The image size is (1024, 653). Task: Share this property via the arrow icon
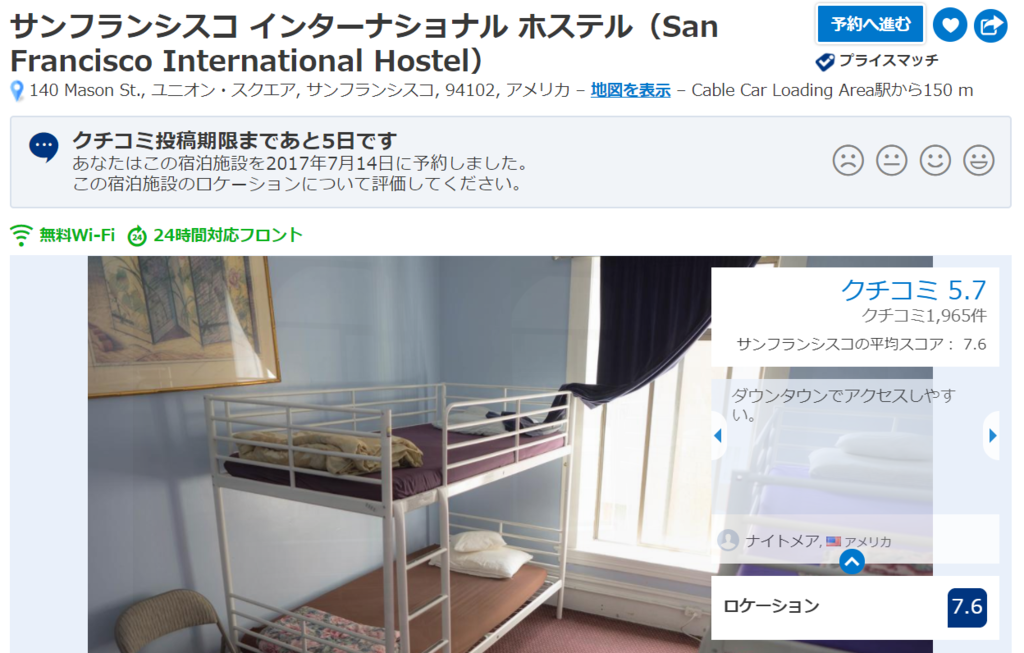pyautogui.click(x=991, y=25)
